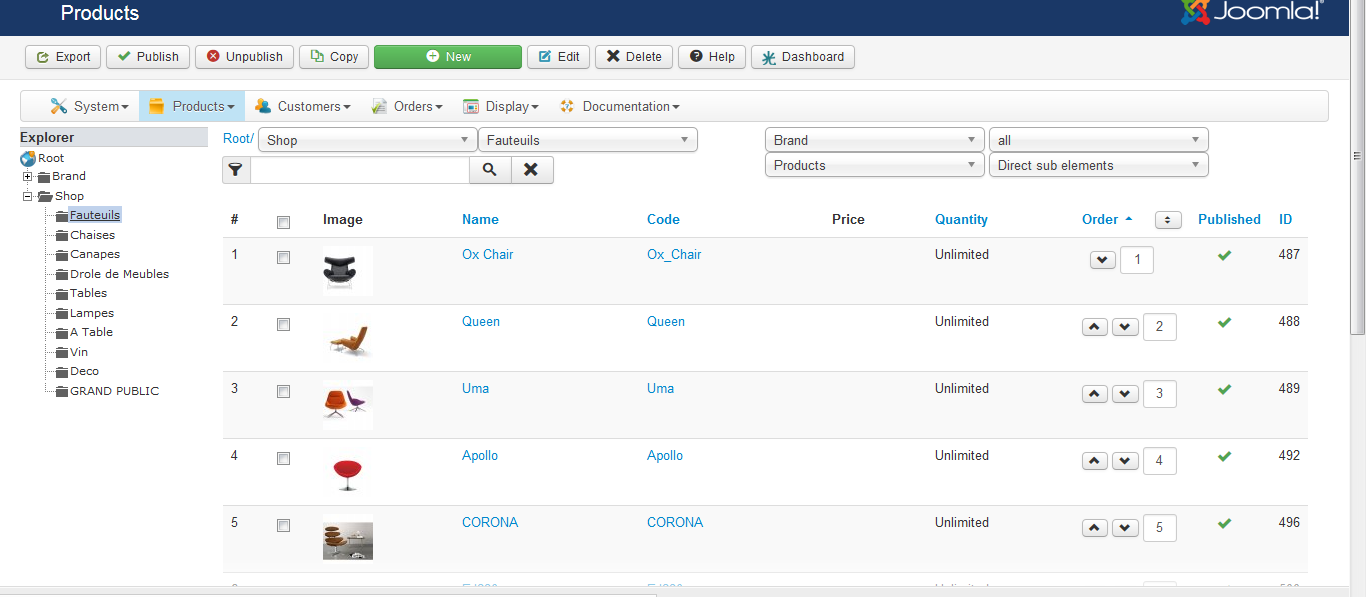Click the Publish button

point(148,57)
